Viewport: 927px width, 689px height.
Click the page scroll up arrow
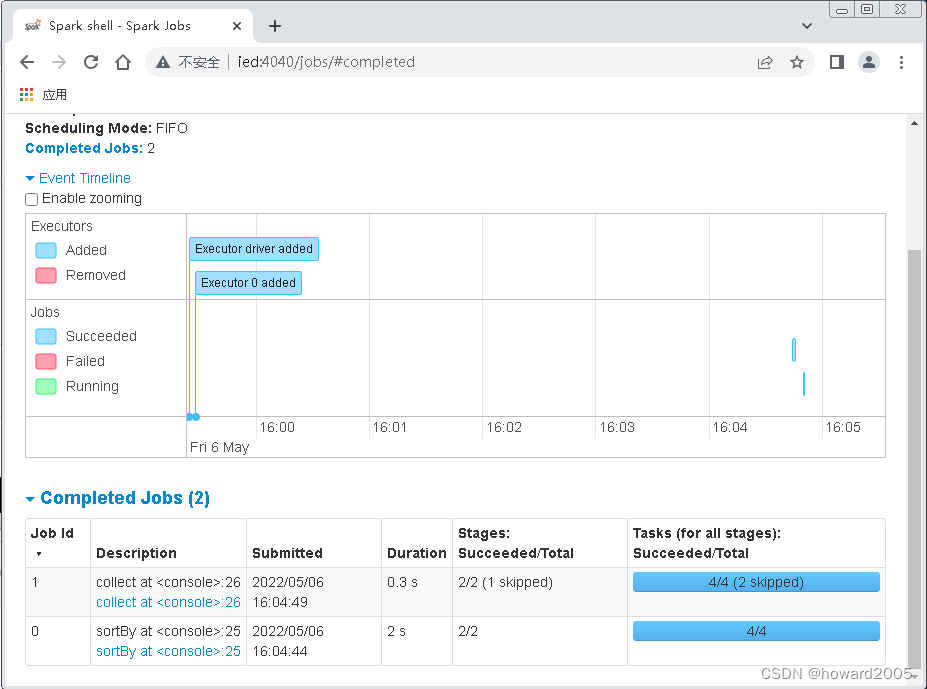[x=915, y=123]
